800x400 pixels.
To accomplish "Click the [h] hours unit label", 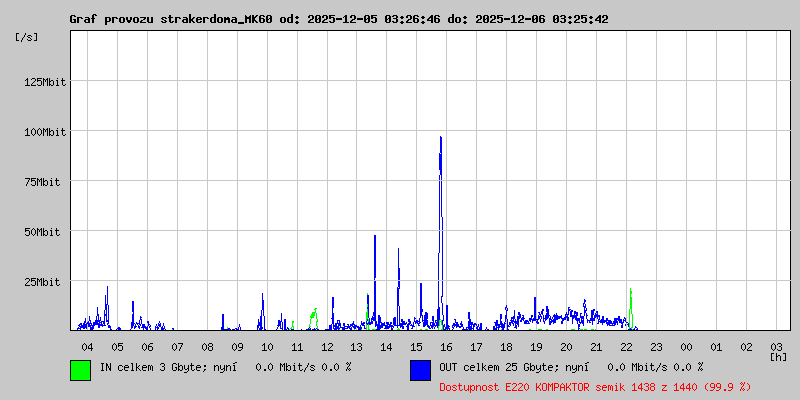I will tap(778, 356).
